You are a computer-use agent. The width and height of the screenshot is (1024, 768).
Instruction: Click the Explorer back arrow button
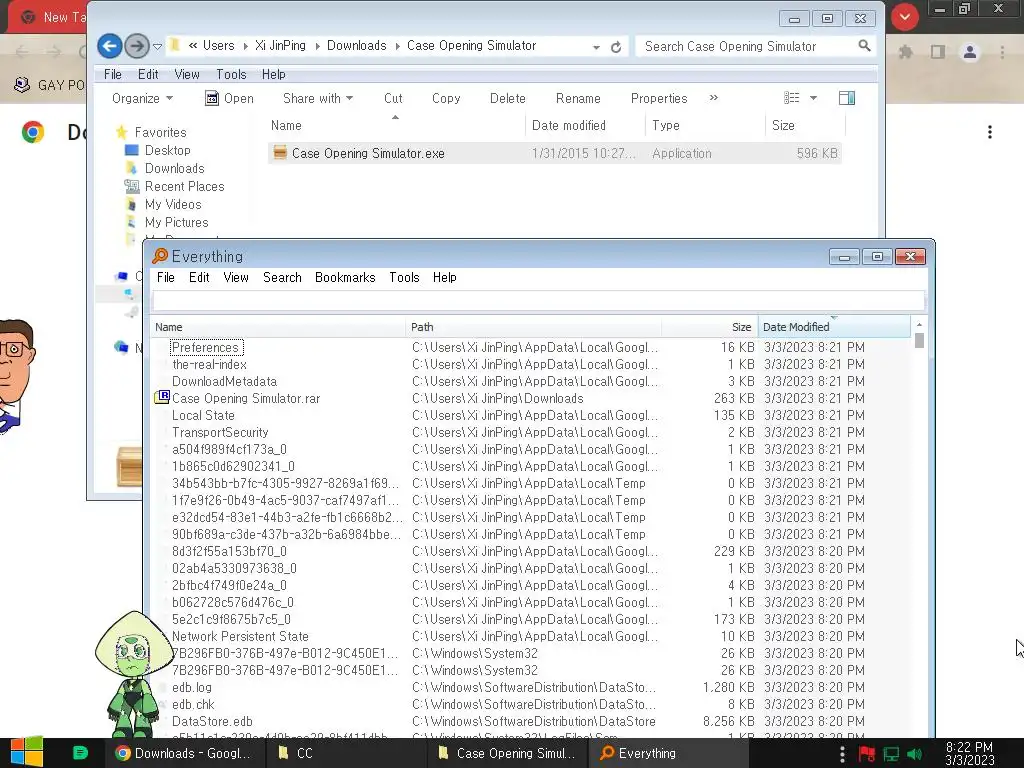pyautogui.click(x=110, y=46)
